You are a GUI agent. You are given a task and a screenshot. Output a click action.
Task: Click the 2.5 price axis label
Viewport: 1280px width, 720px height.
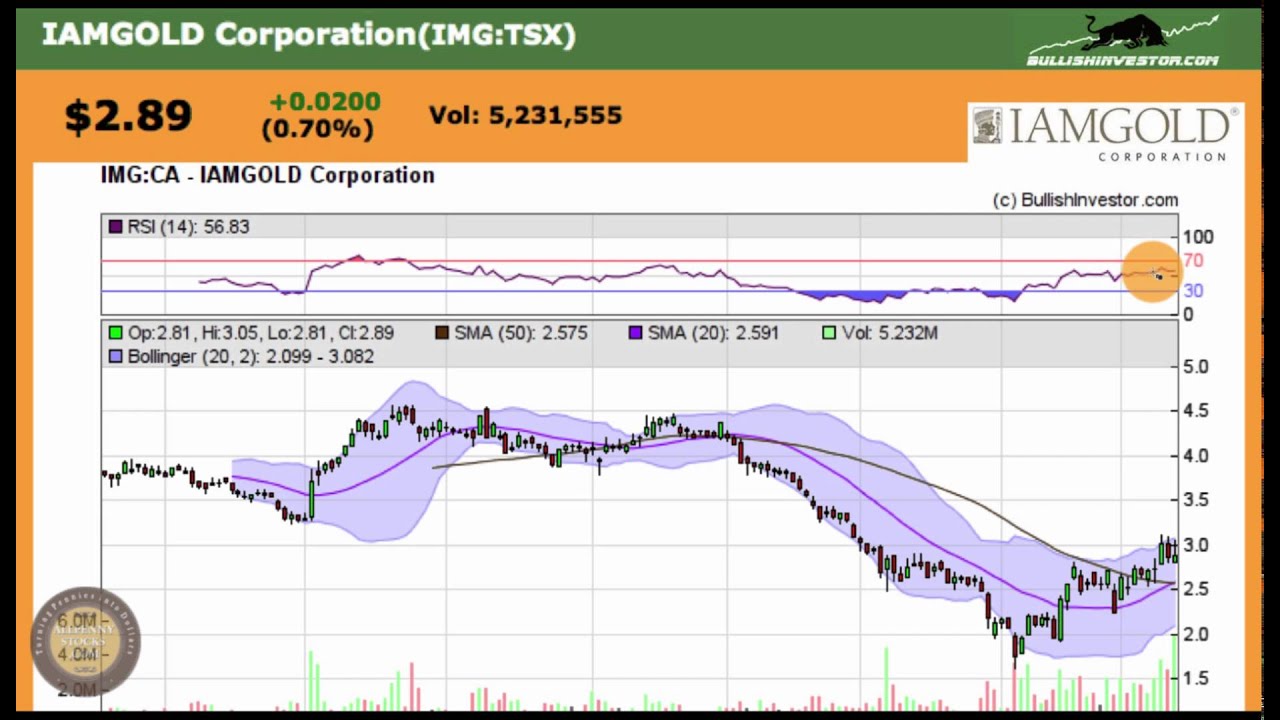click(x=1196, y=589)
